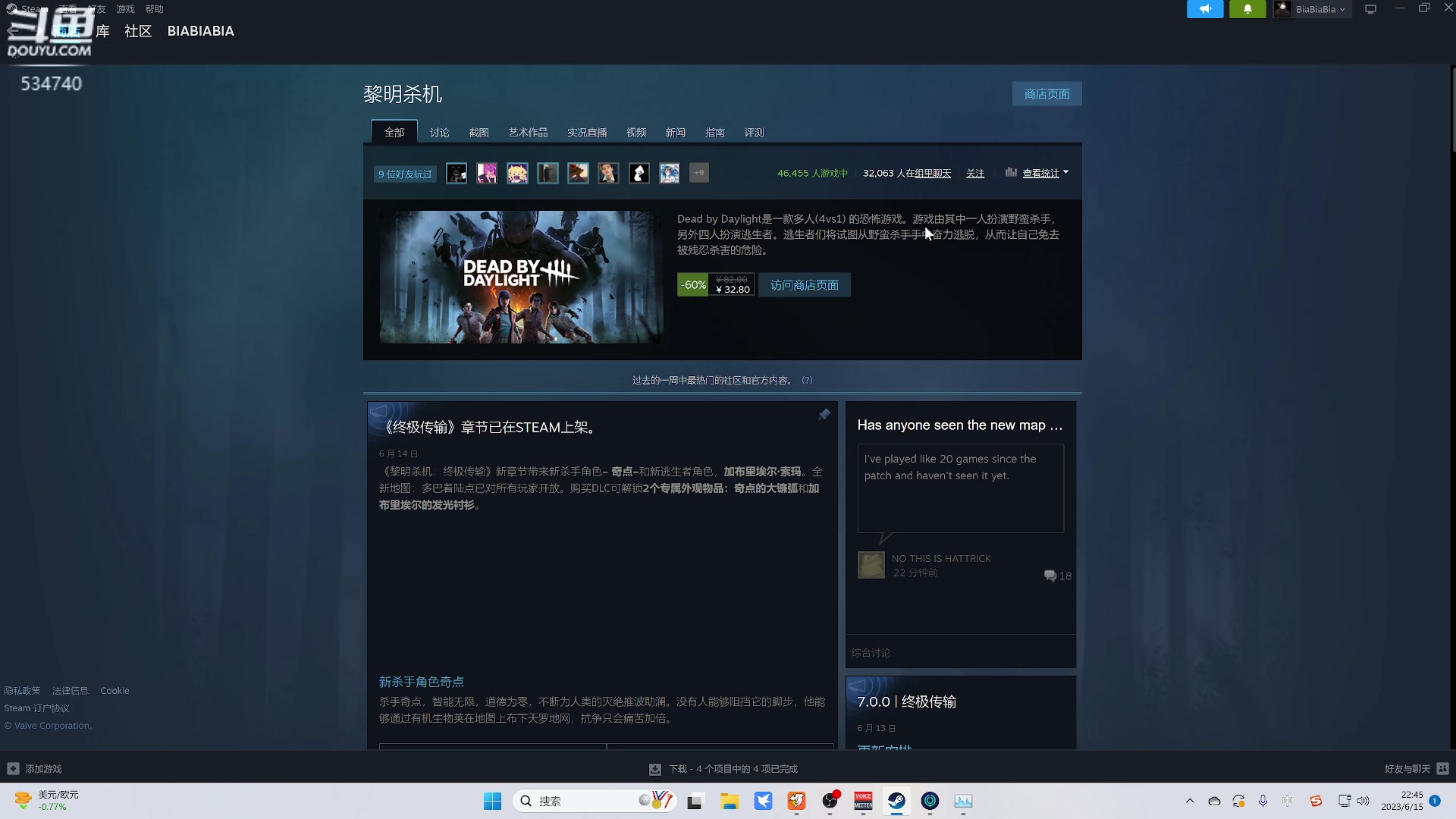Viewport: 1456px width, 819px height.
Task: Click the taskbar 搜索 search box
Action: click(595, 801)
